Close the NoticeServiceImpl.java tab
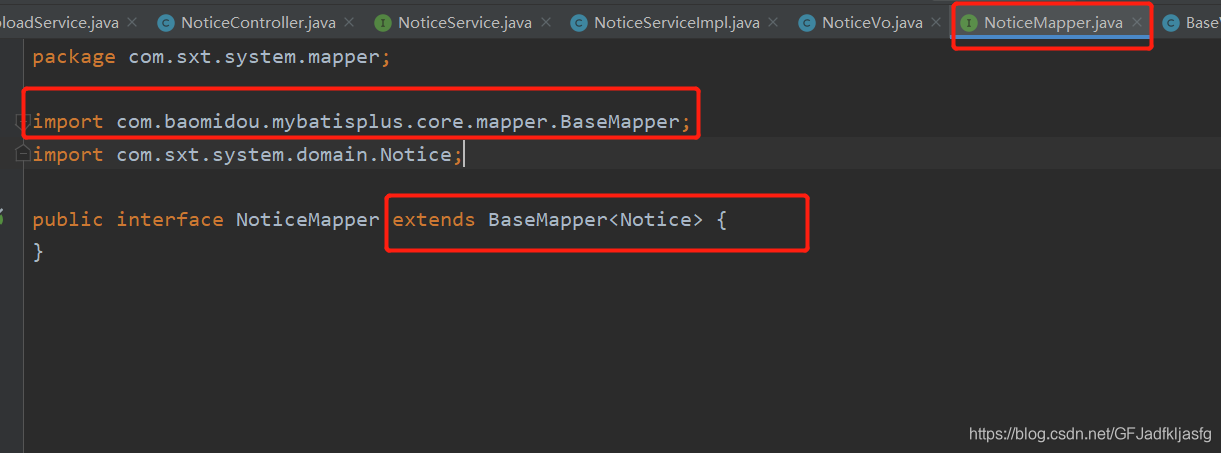This screenshot has height=453, width=1221. (774, 22)
